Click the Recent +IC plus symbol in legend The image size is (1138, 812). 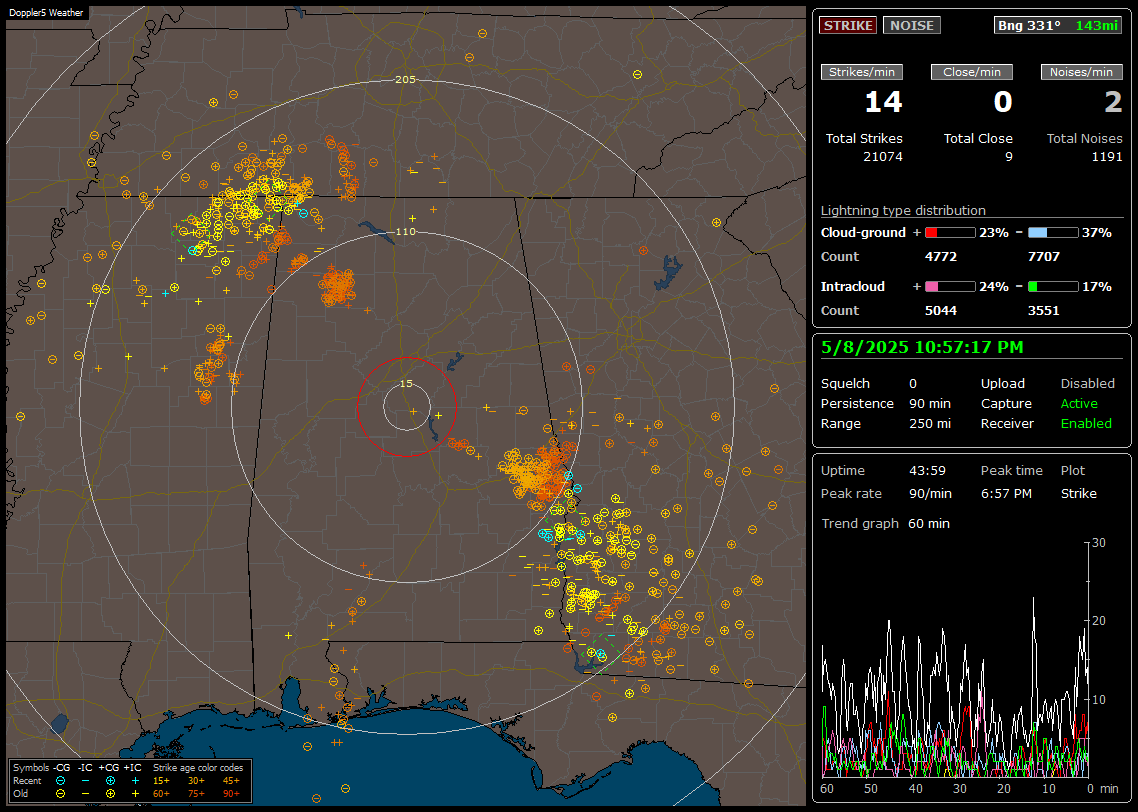pyautogui.click(x=135, y=781)
